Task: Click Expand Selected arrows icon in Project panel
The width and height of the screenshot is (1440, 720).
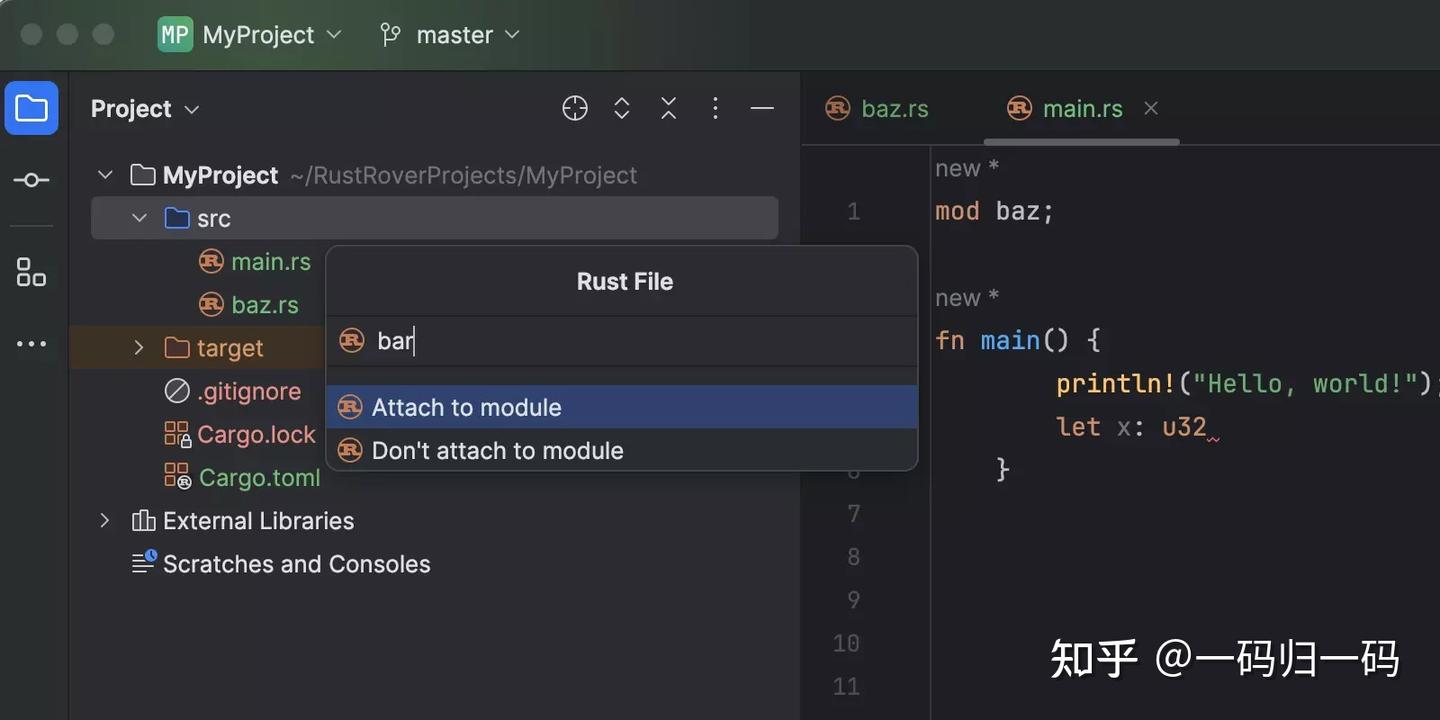Action: 622,108
